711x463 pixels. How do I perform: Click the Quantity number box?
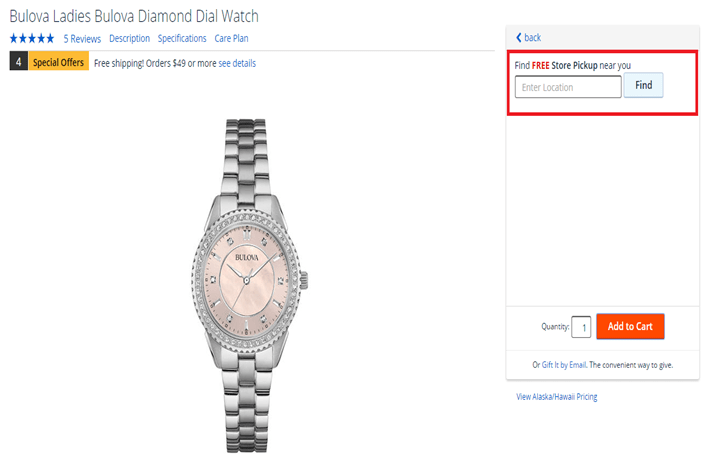tap(581, 327)
